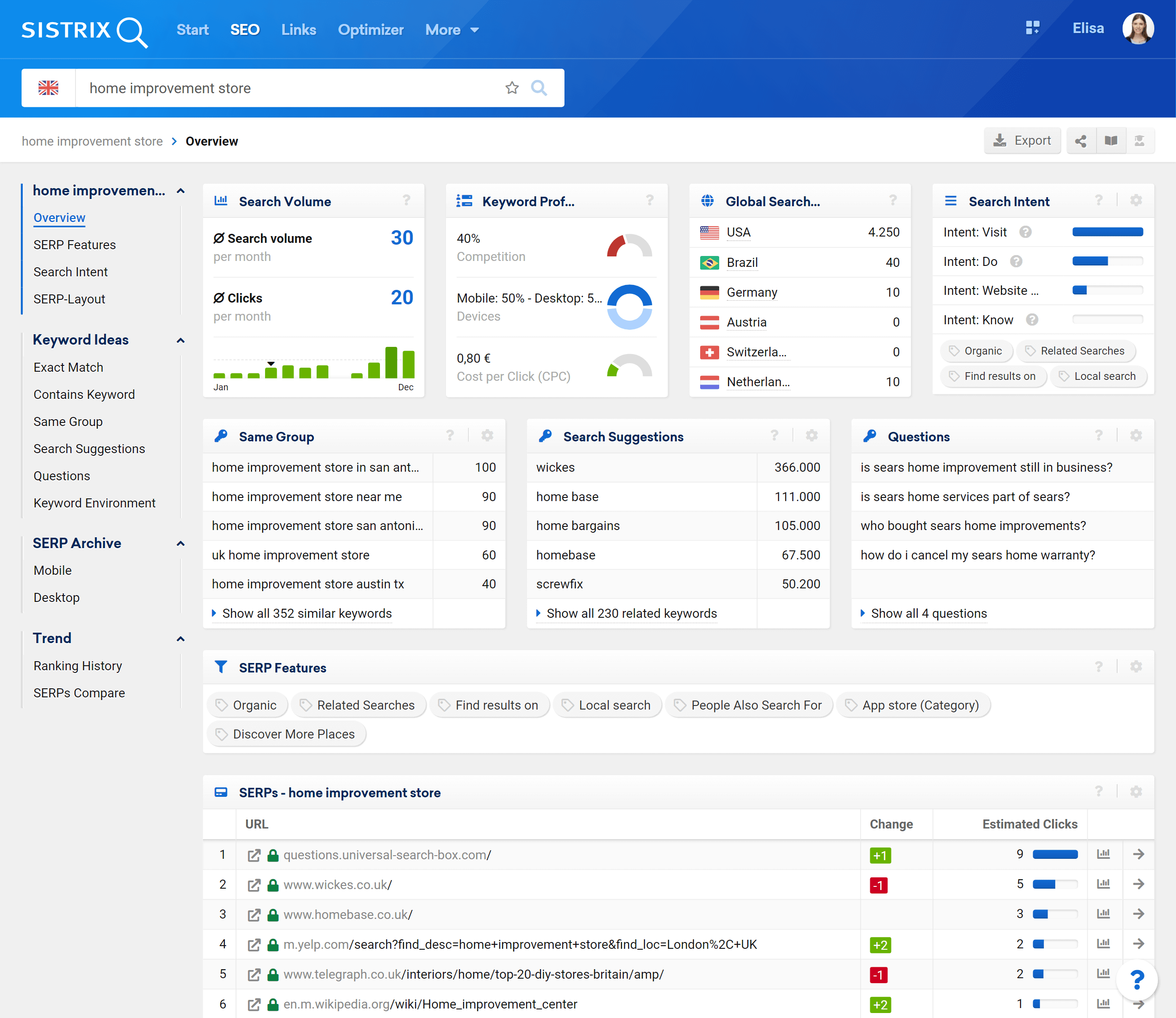The image size is (1176, 1018).
Task: Open Search Intent card settings gear
Action: 1136,200
